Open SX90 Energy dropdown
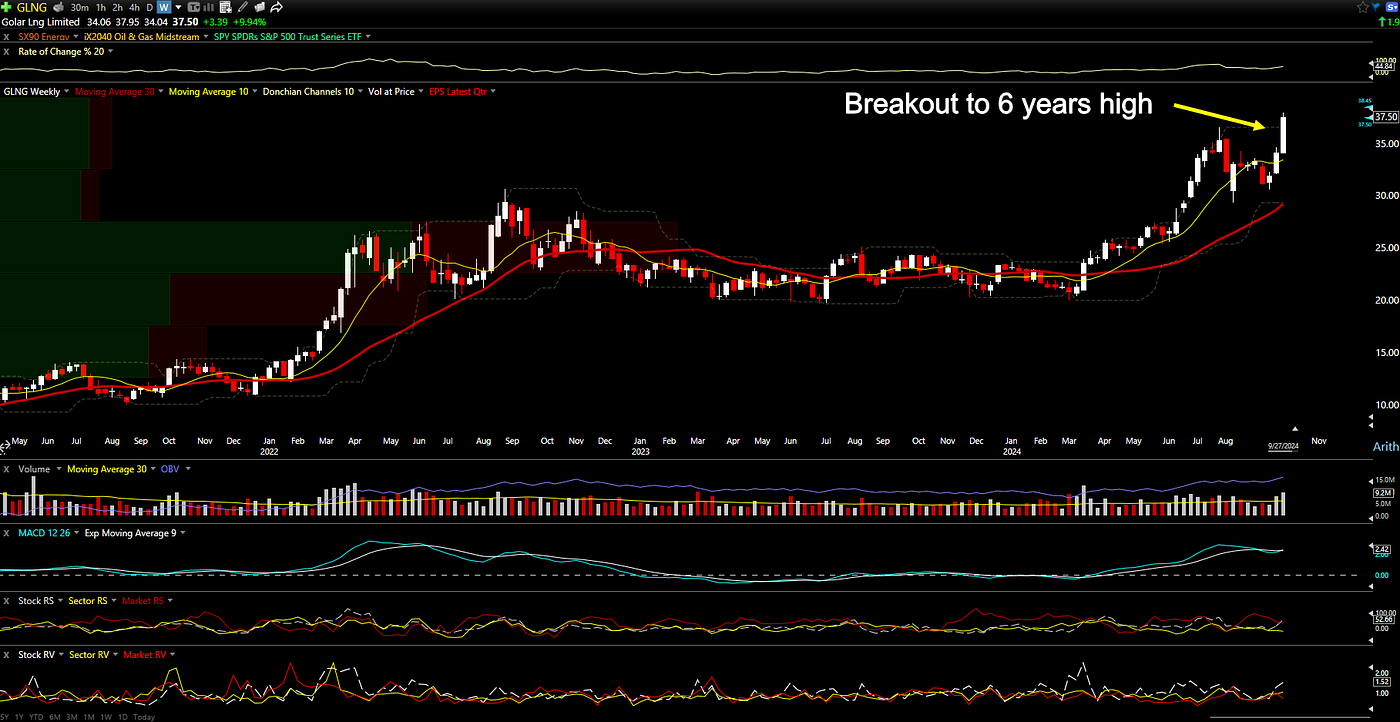The height and width of the screenshot is (722, 1400). [x=75, y=37]
